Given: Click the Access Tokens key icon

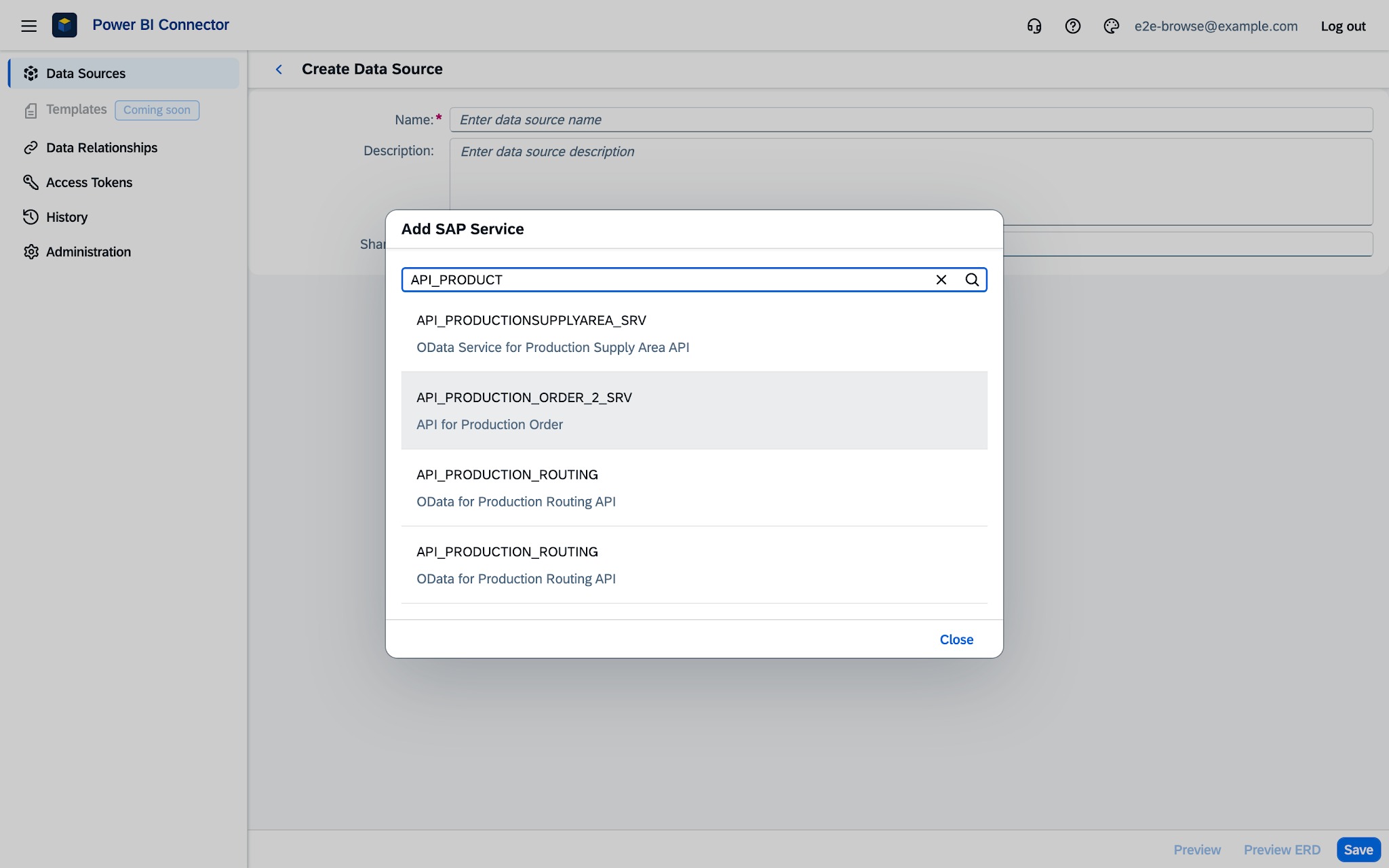Looking at the screenshot, I should pos(31,182).
